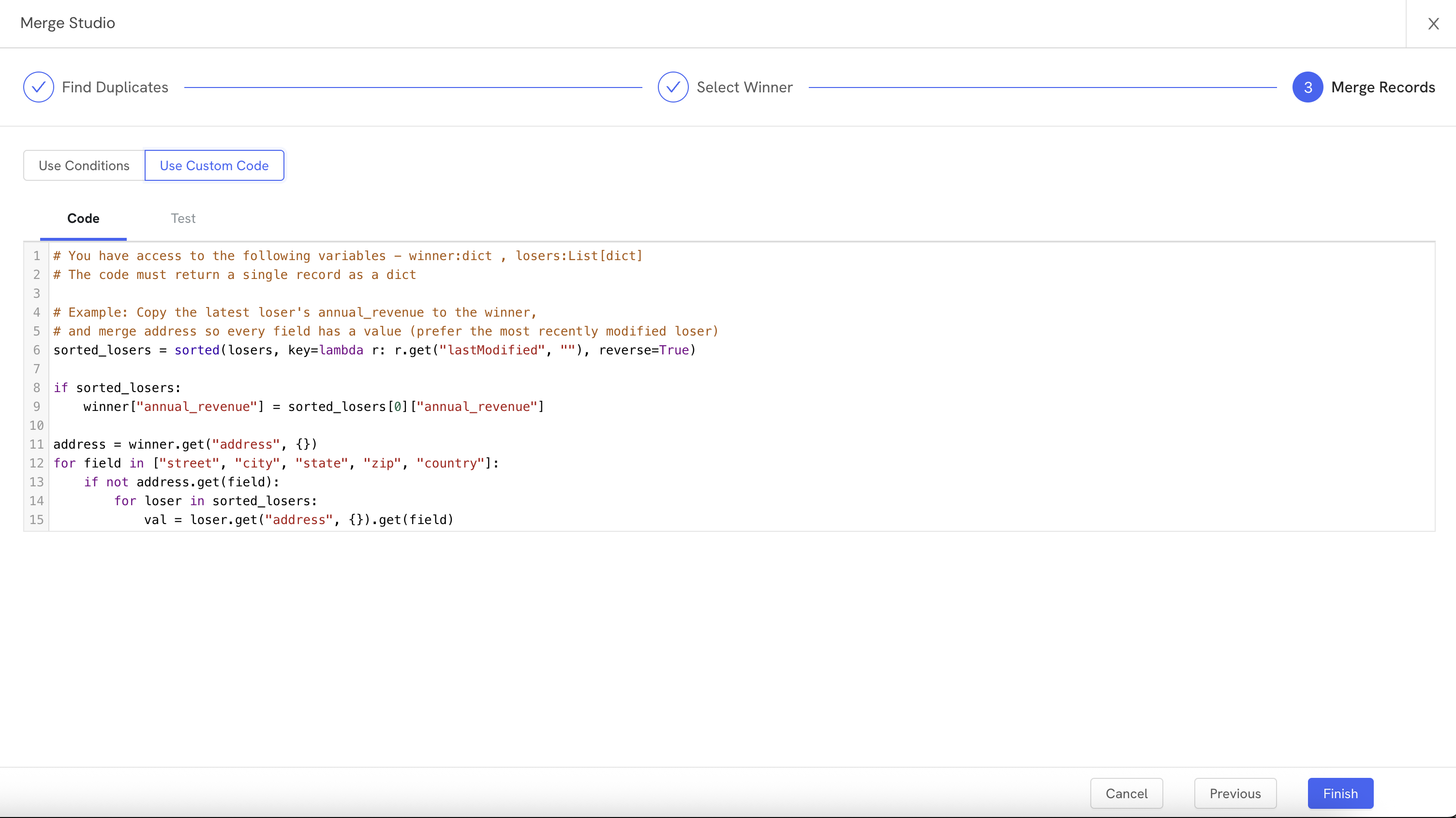The width and height of the screenshot is (1456, 818).
Task: Go to the Find Duplicates step label
Action: 115,87
